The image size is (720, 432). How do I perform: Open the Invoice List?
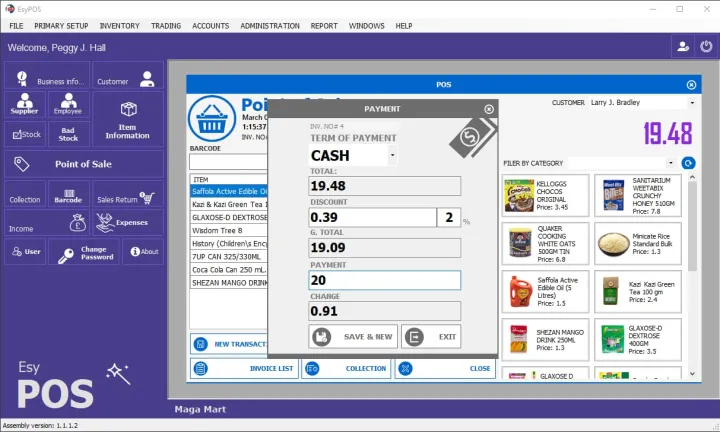click(244, 368)
